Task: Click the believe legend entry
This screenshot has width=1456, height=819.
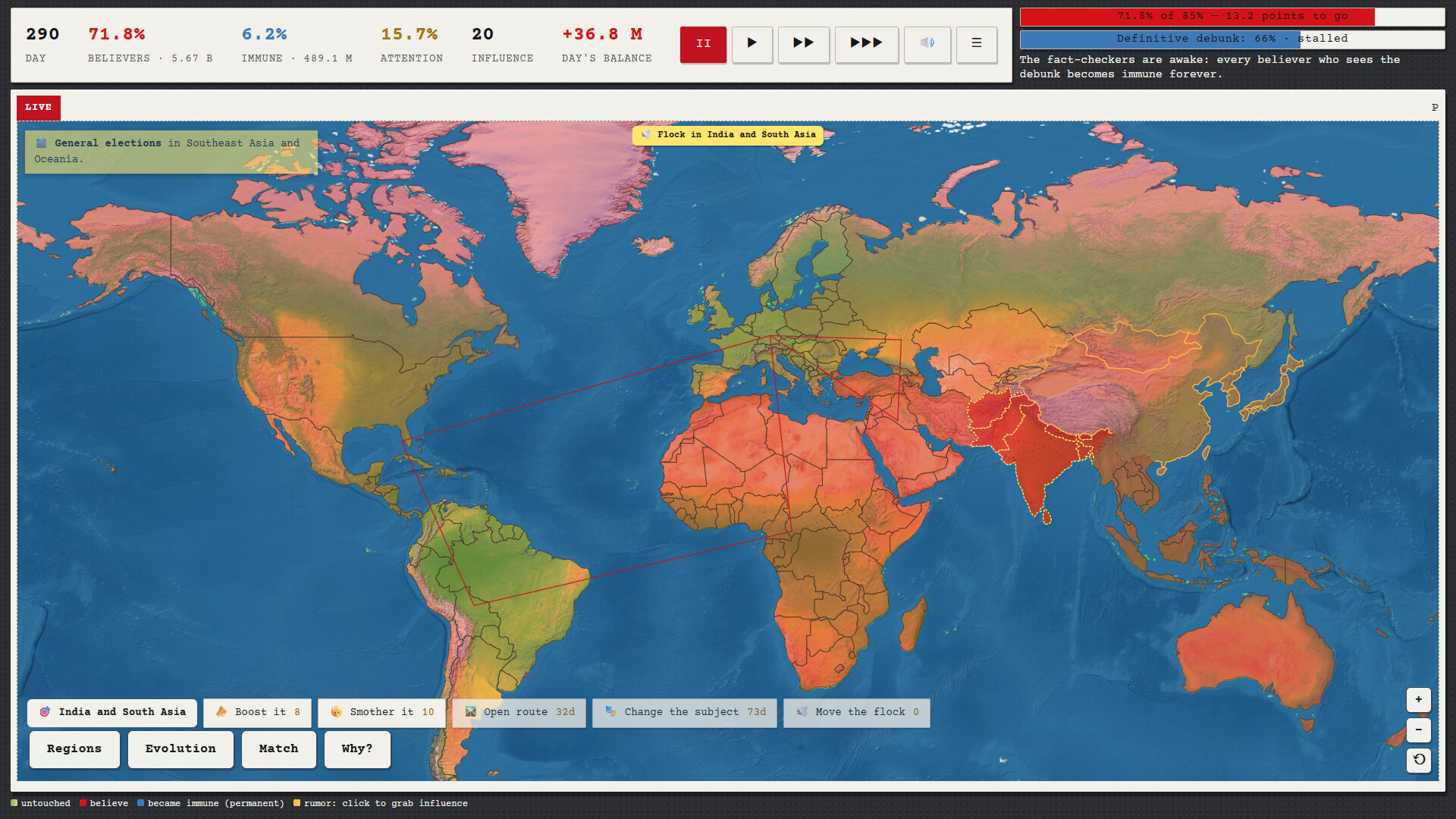Action: (x=104, y=804)
